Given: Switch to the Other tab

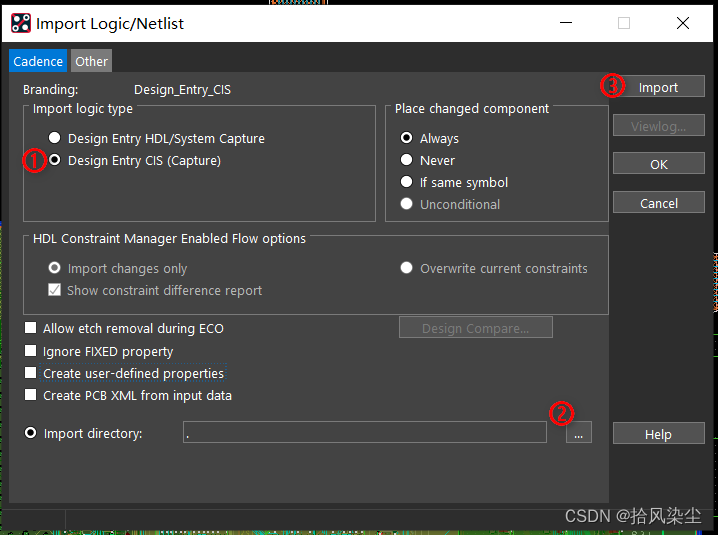Looking at the screenshot, I should [92, 61].
